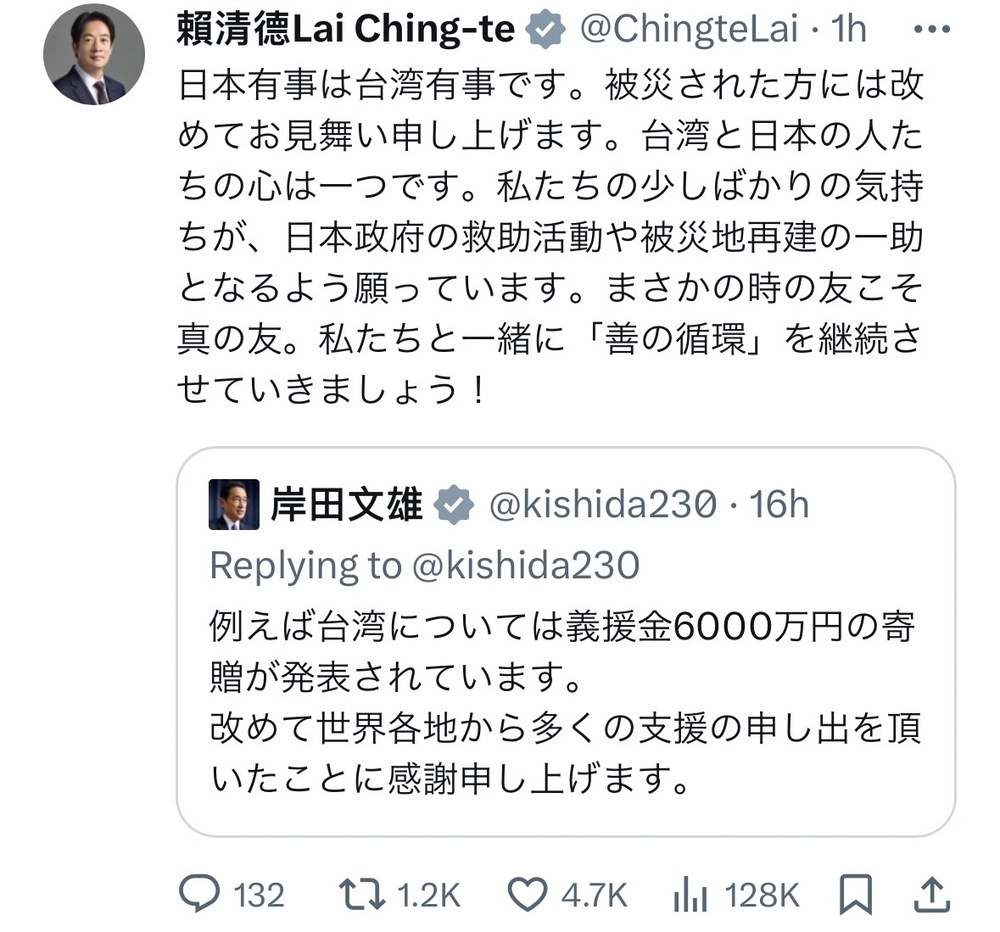Click Kishida Fumio's profile picture
1000x932 pixels.
232,504
